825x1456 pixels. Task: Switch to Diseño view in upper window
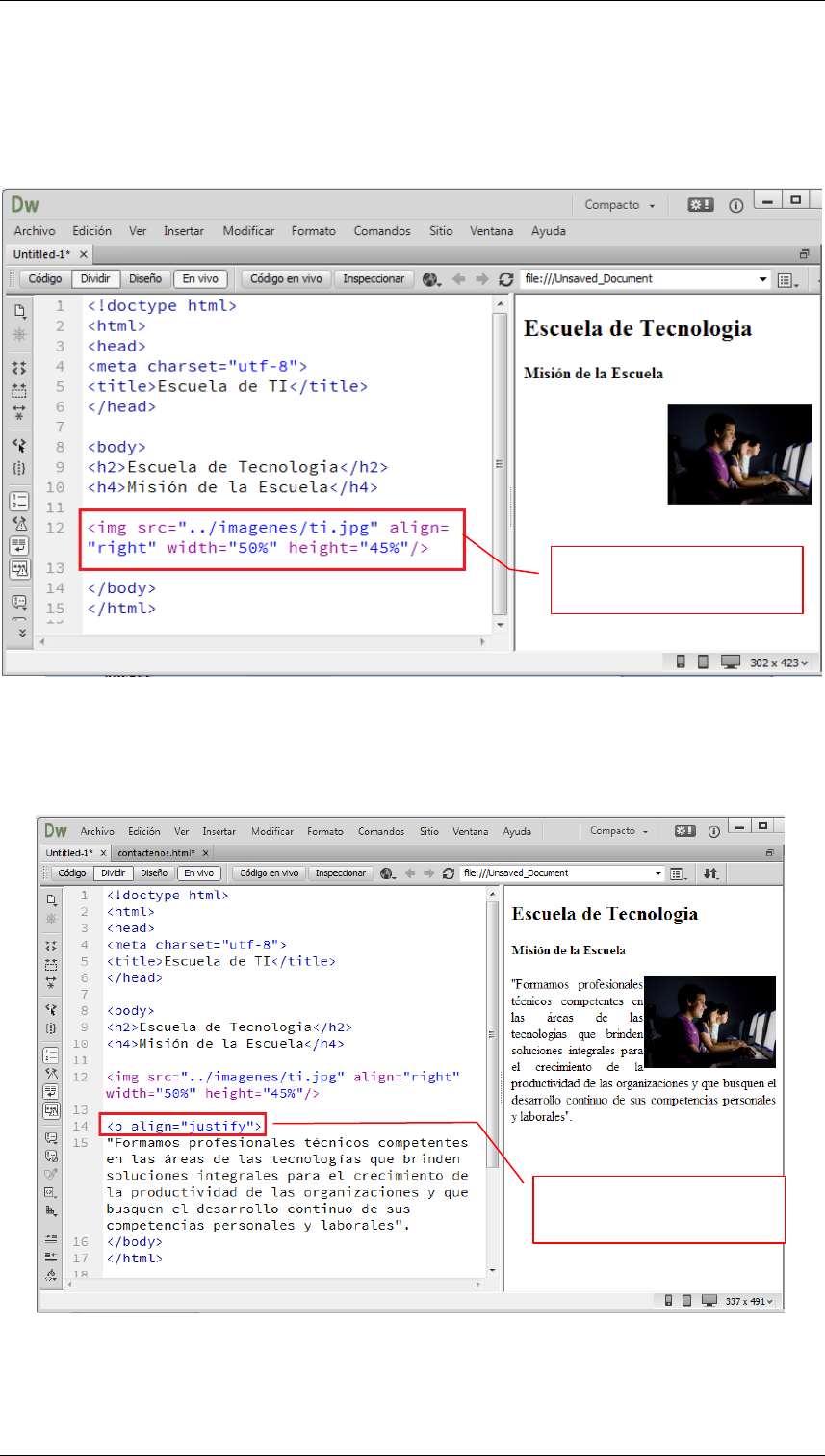145,279
